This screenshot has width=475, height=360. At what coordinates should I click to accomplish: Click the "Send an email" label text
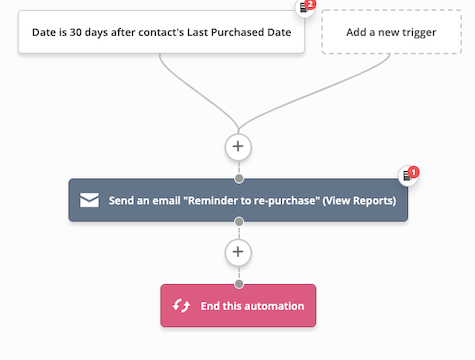click(144, 201)
